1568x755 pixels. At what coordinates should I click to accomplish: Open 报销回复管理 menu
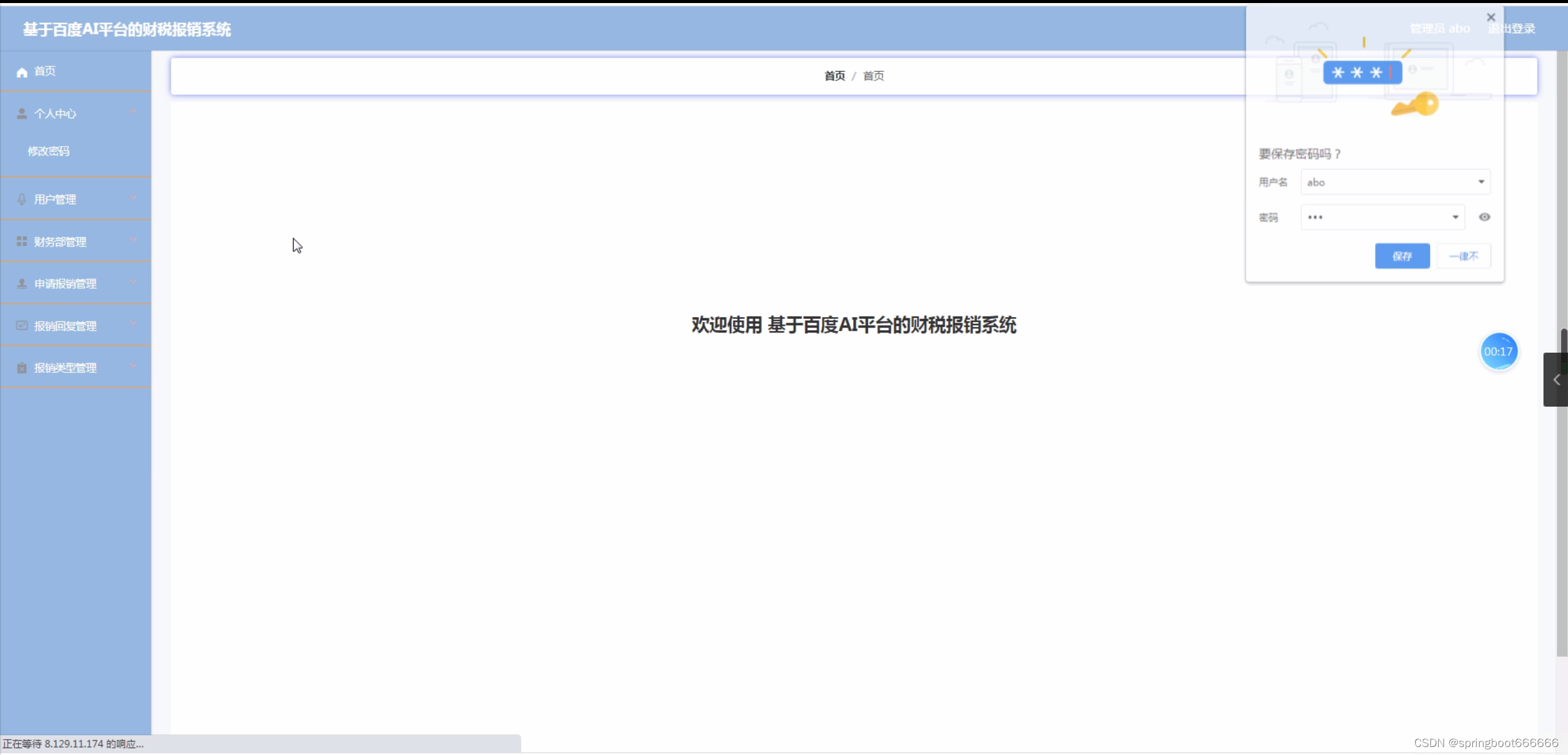pos(75,326)
